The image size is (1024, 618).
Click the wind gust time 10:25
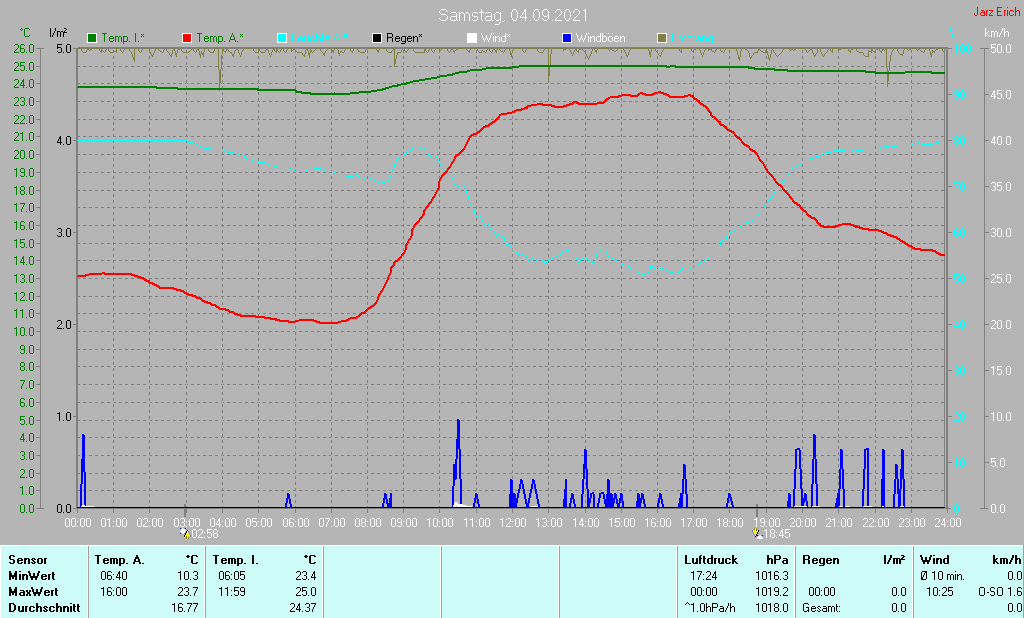939,592
